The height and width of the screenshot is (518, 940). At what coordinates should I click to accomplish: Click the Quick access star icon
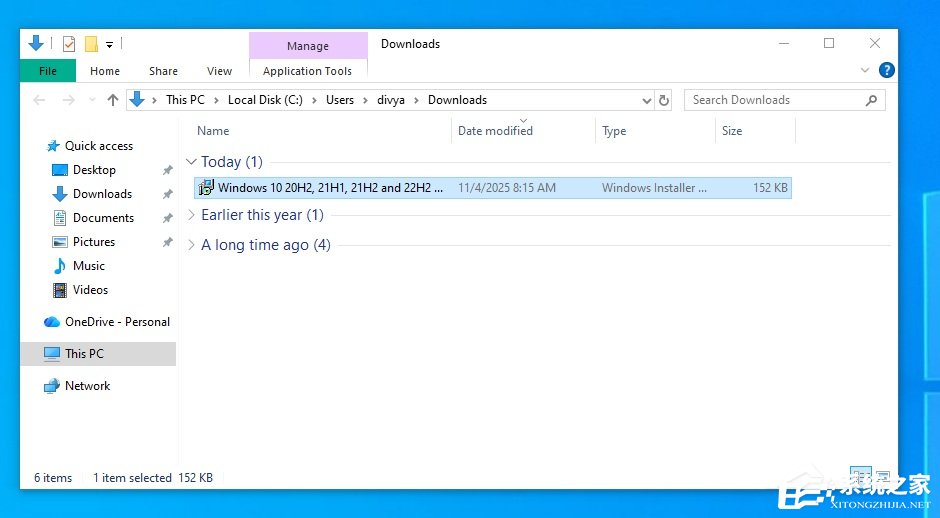53,146
